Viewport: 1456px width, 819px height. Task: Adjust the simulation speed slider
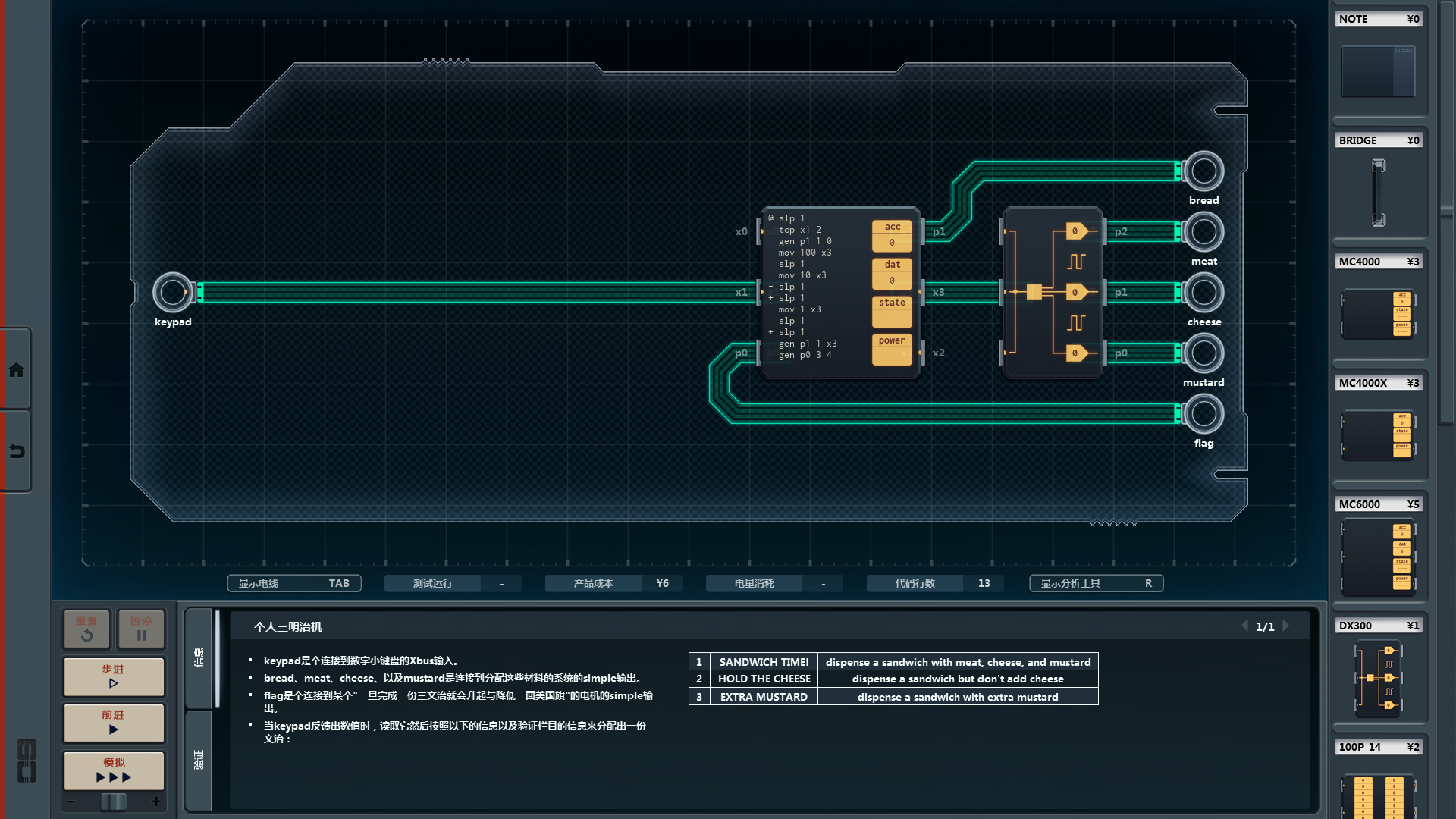click(x=114, y=802)
